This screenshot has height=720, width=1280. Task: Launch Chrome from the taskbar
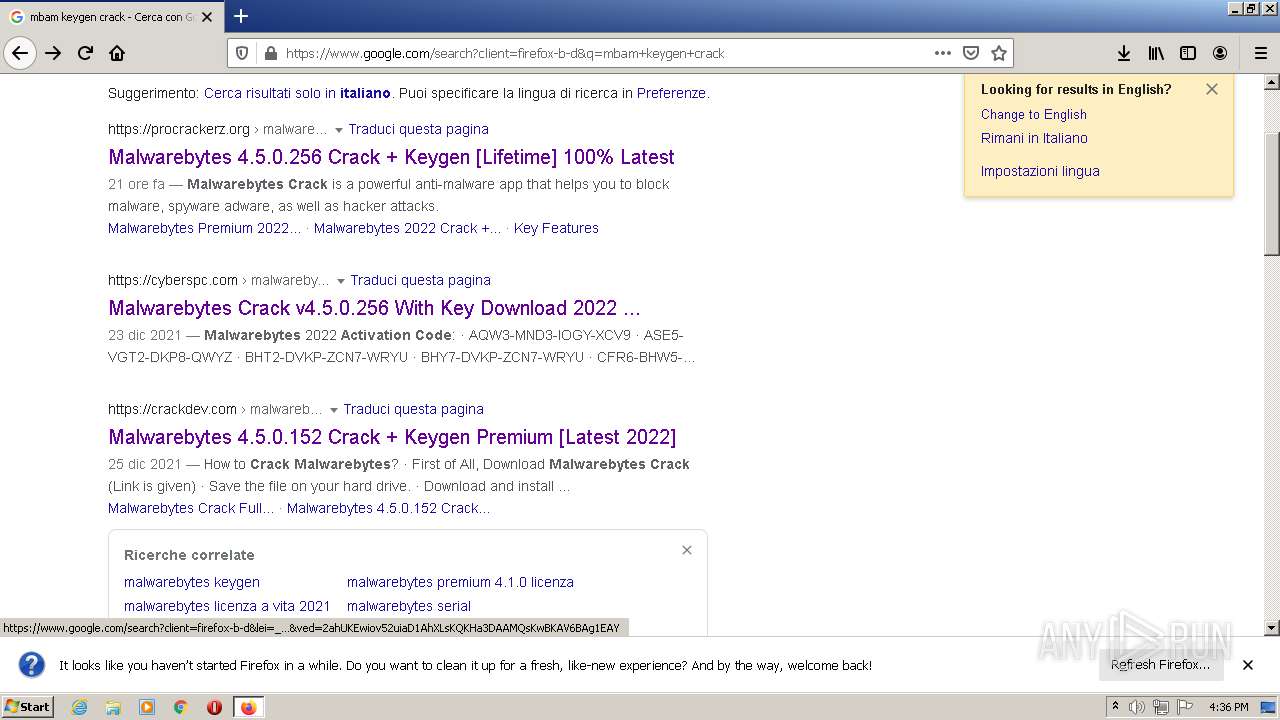tap(181, 707)
